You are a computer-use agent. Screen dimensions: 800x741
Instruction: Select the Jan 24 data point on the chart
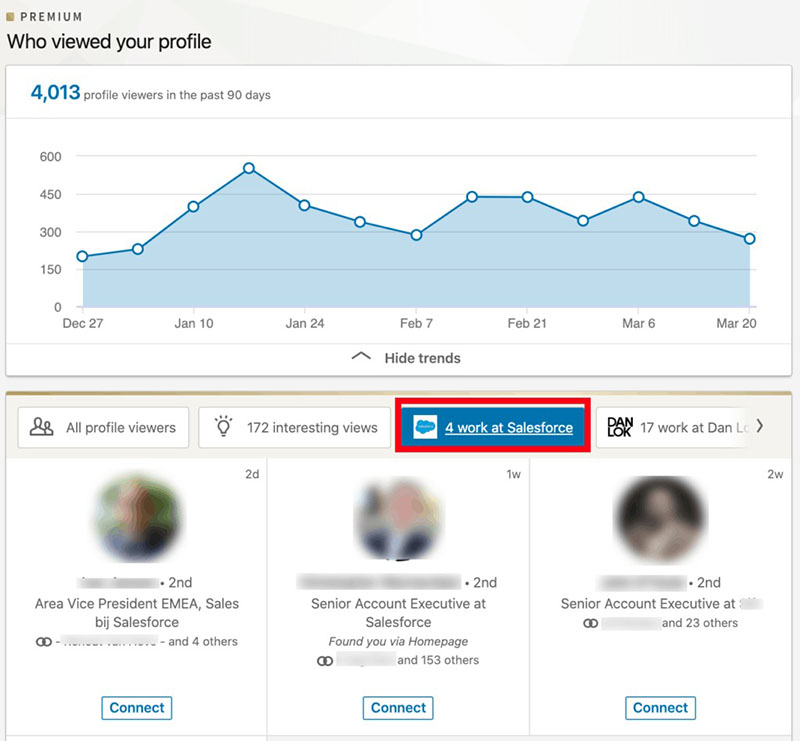click(305, 205)
